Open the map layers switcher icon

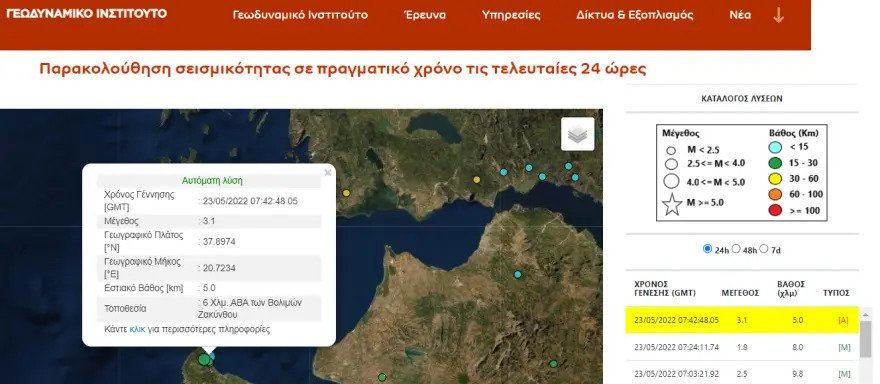[x=578, y=134]
